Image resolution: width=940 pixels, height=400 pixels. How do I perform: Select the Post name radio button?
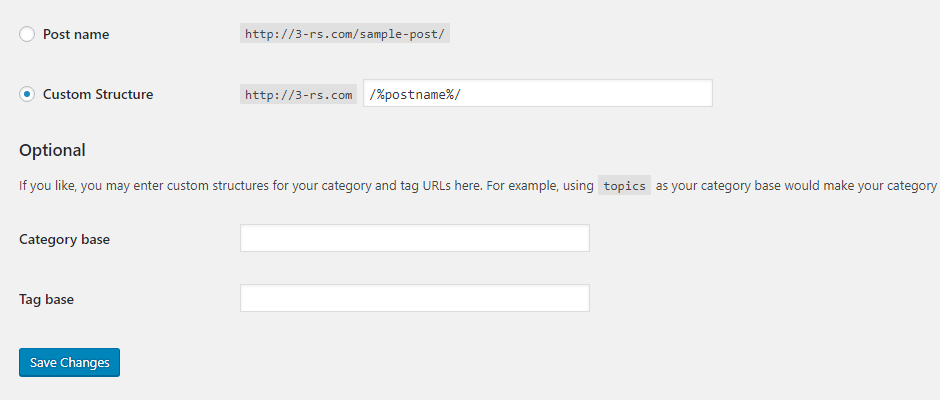(27, 34)
